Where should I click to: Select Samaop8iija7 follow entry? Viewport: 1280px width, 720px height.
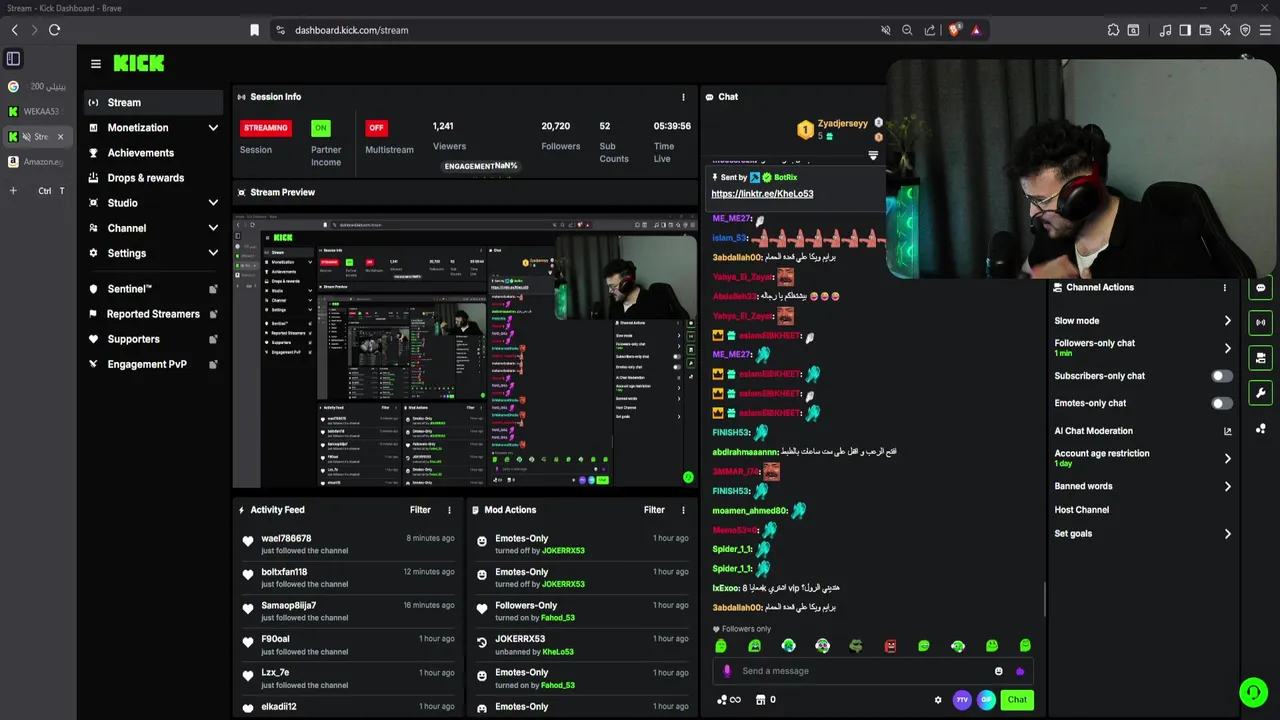pos(348,611)
